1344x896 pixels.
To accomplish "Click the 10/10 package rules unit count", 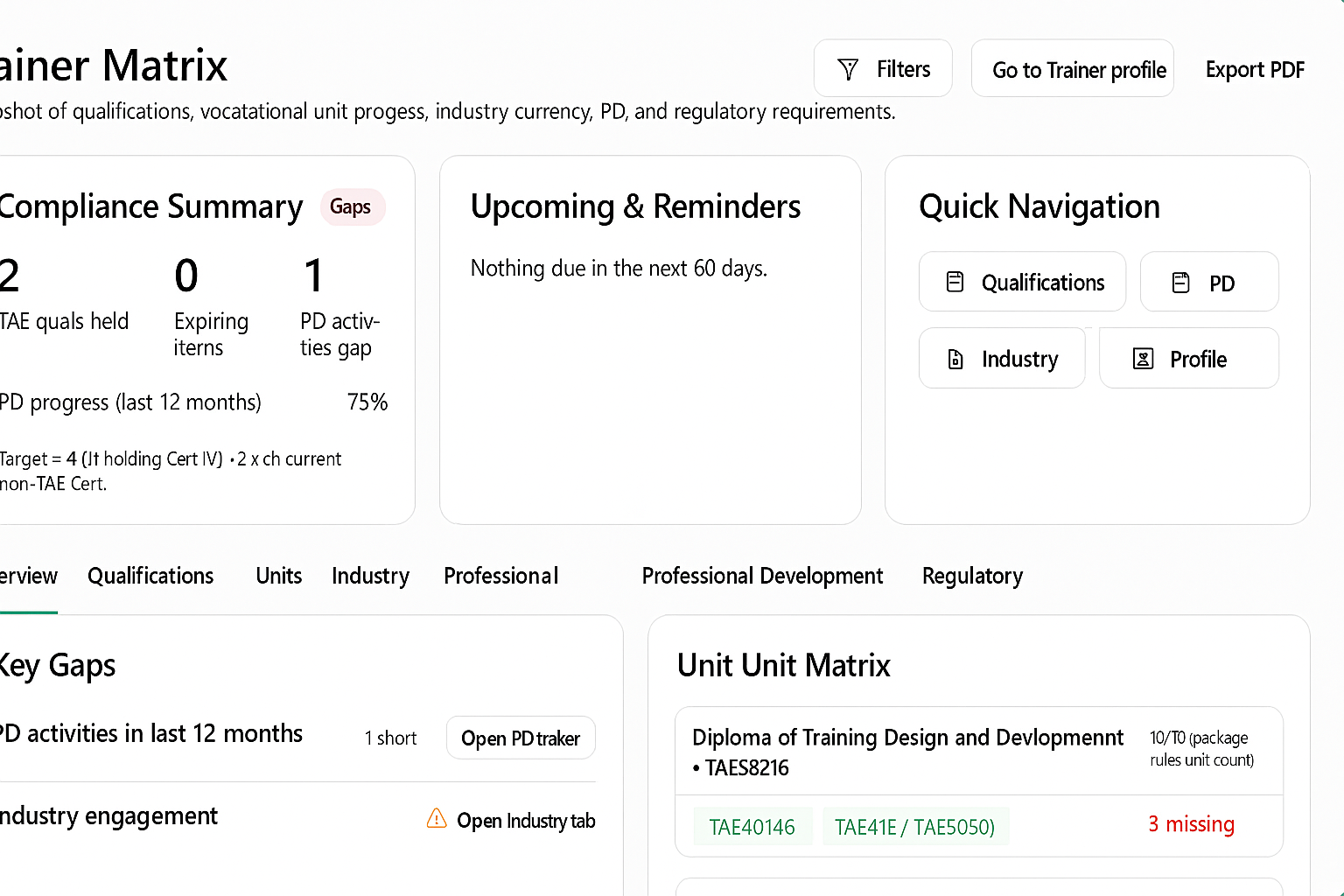I will [x=1201, y=749].
